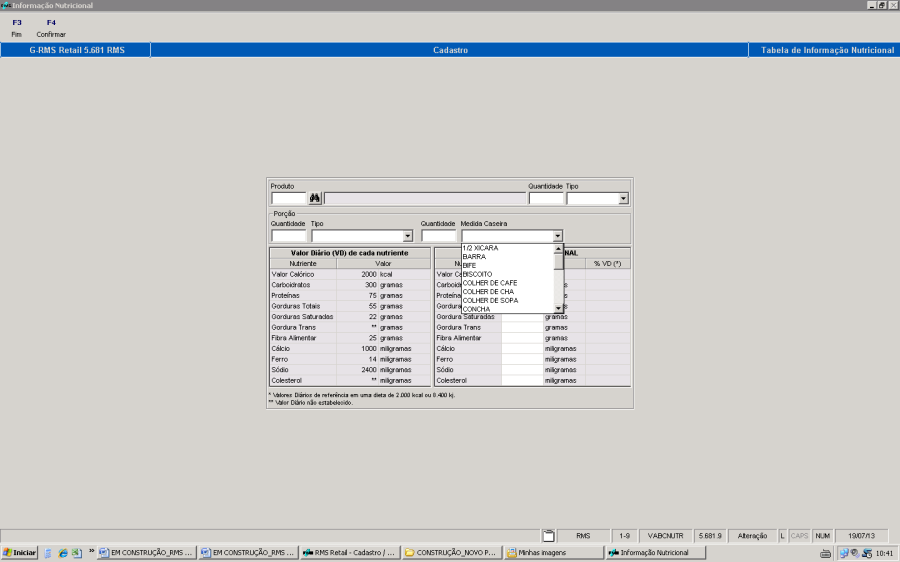Image resolution: width=900 pixels, height=562 pixels.
Task: Click the keyboard icon near system tray
Action: [x=825, y=553]
